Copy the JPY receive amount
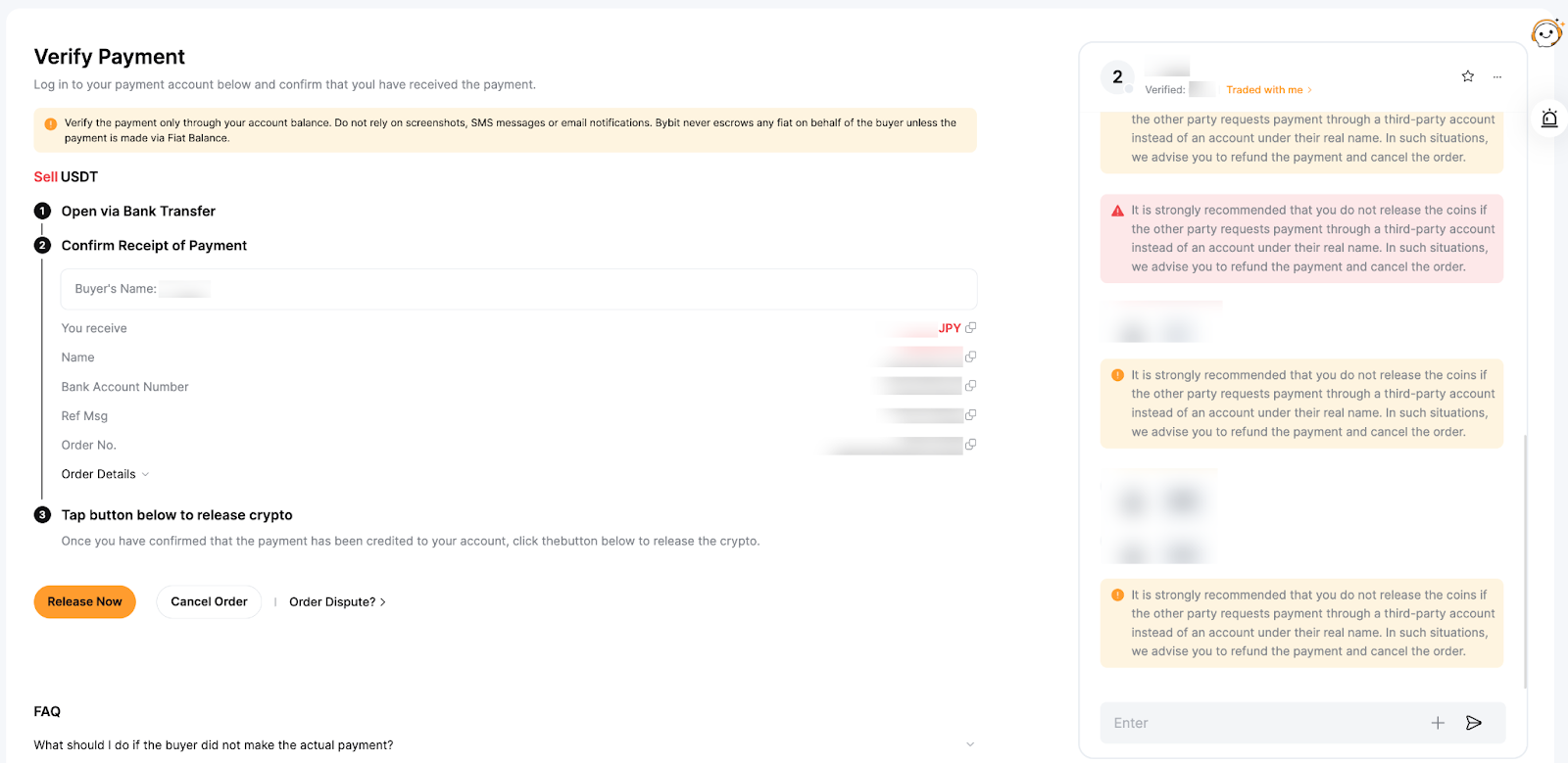Image resolution: width=1568 pixels, height=763 pixels. [x=970, y=328]
